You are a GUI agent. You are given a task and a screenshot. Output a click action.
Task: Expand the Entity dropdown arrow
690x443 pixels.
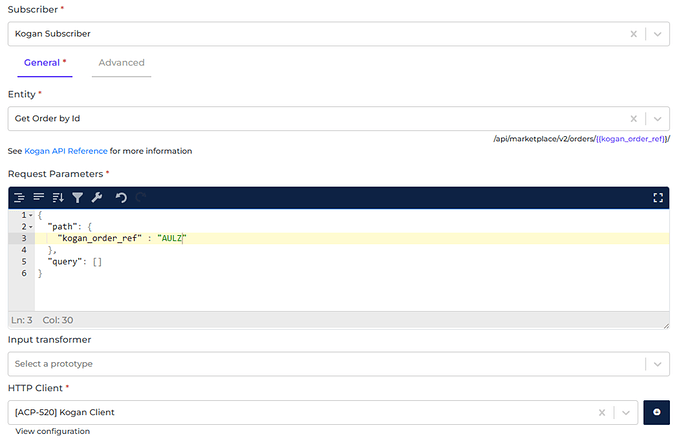(x=657, y=119)
